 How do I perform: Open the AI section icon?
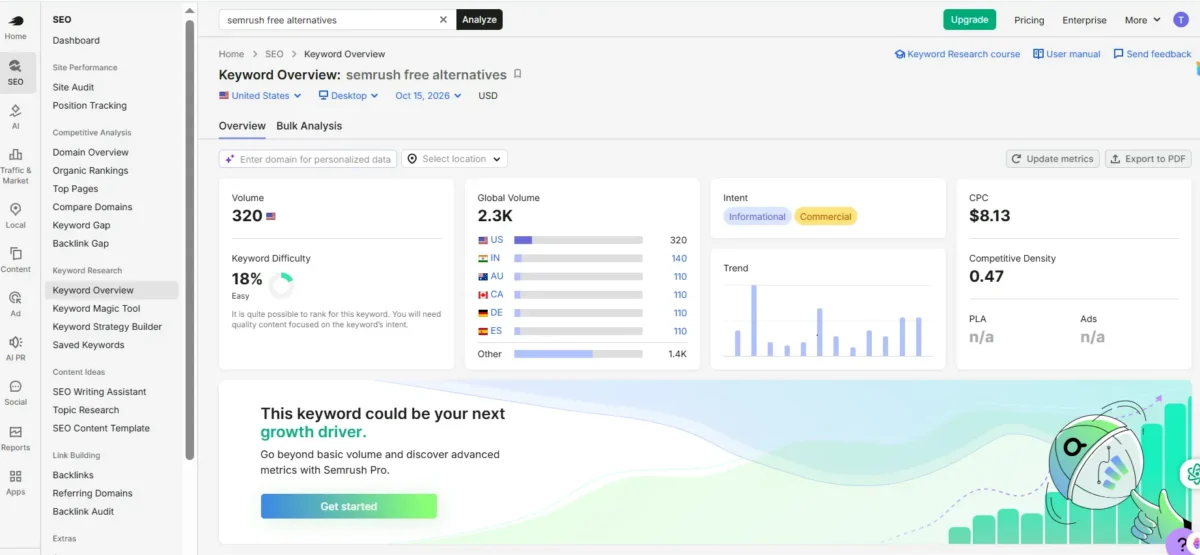pyautogui.click(x=15, y=116)
